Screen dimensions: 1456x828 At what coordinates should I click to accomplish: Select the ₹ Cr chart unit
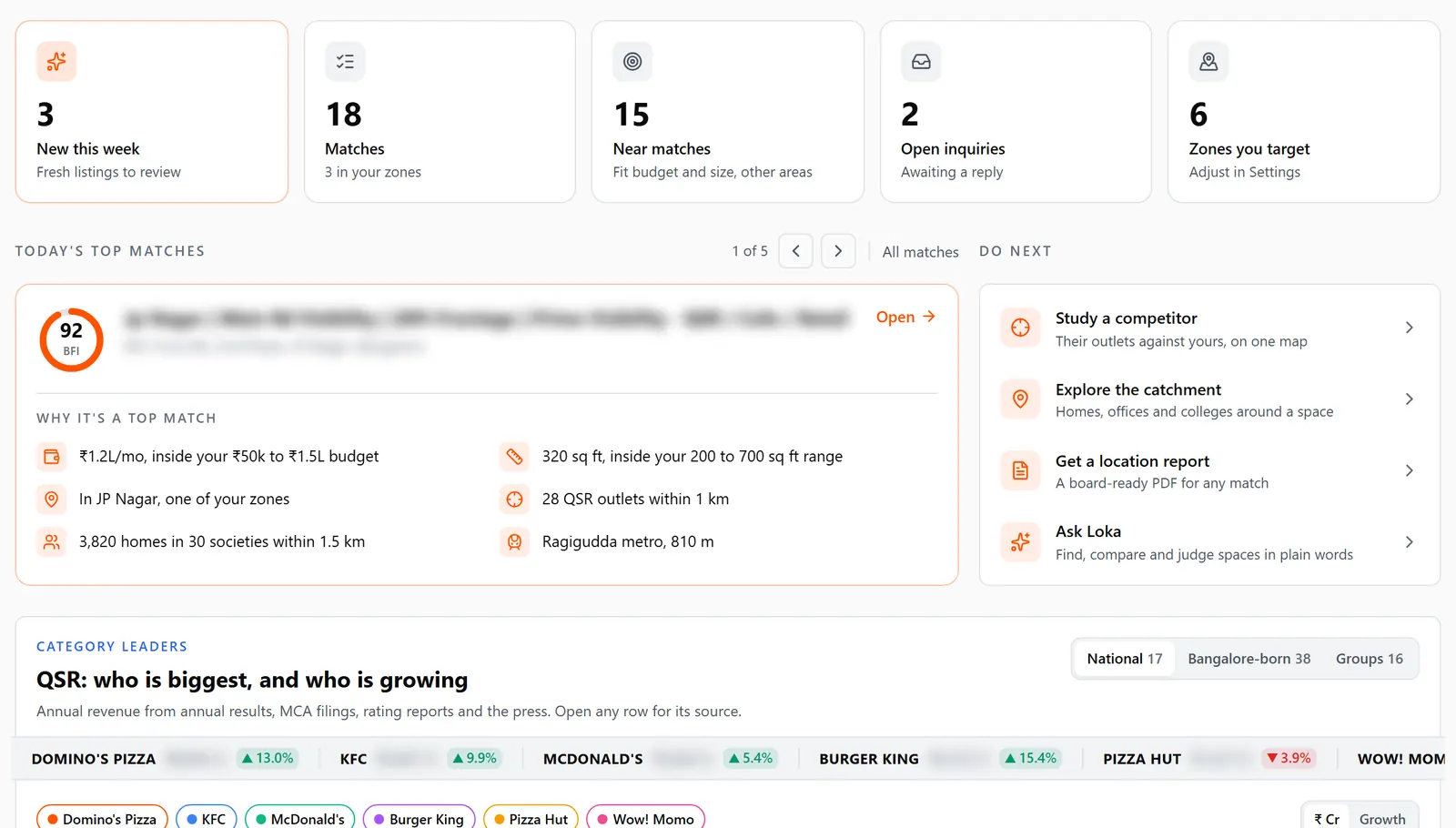[1327, 819]
